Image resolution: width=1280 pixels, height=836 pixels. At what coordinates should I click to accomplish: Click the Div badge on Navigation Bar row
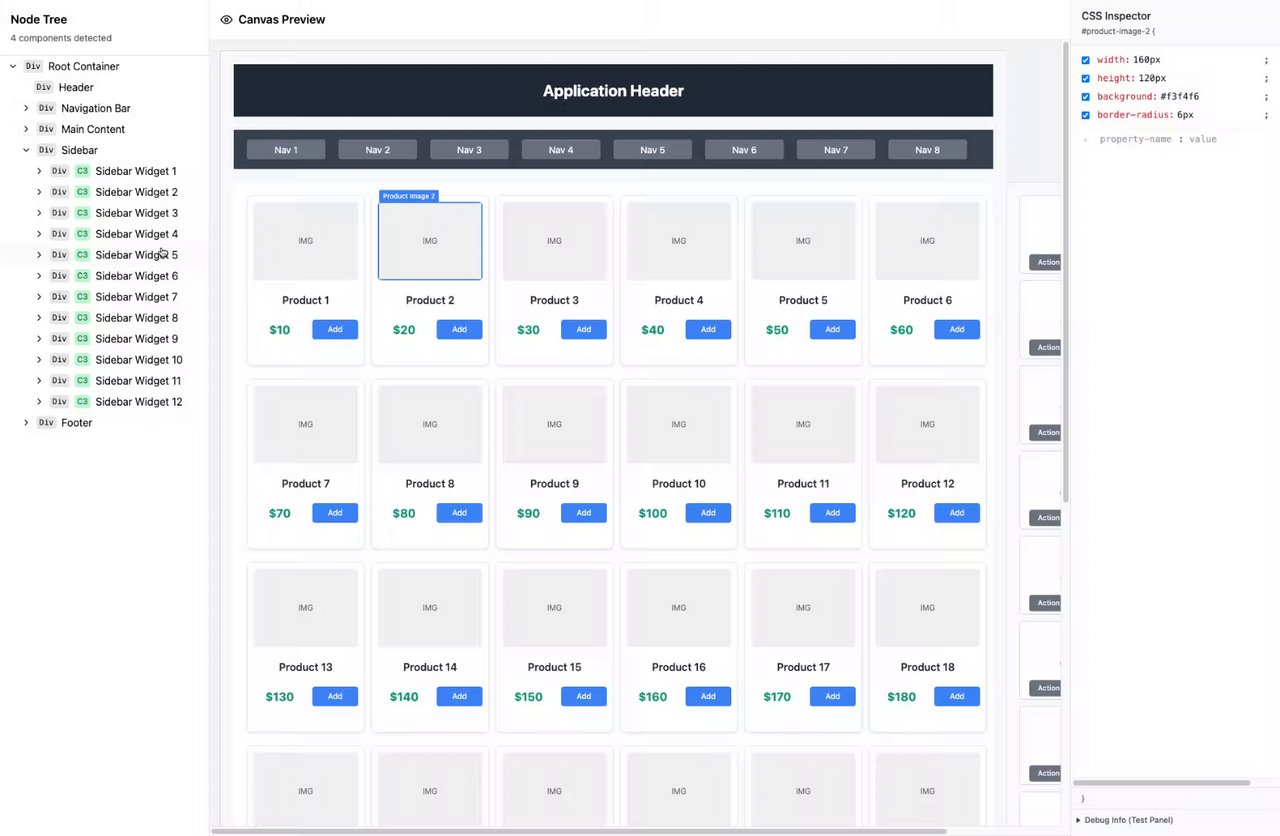coord(46,109)
